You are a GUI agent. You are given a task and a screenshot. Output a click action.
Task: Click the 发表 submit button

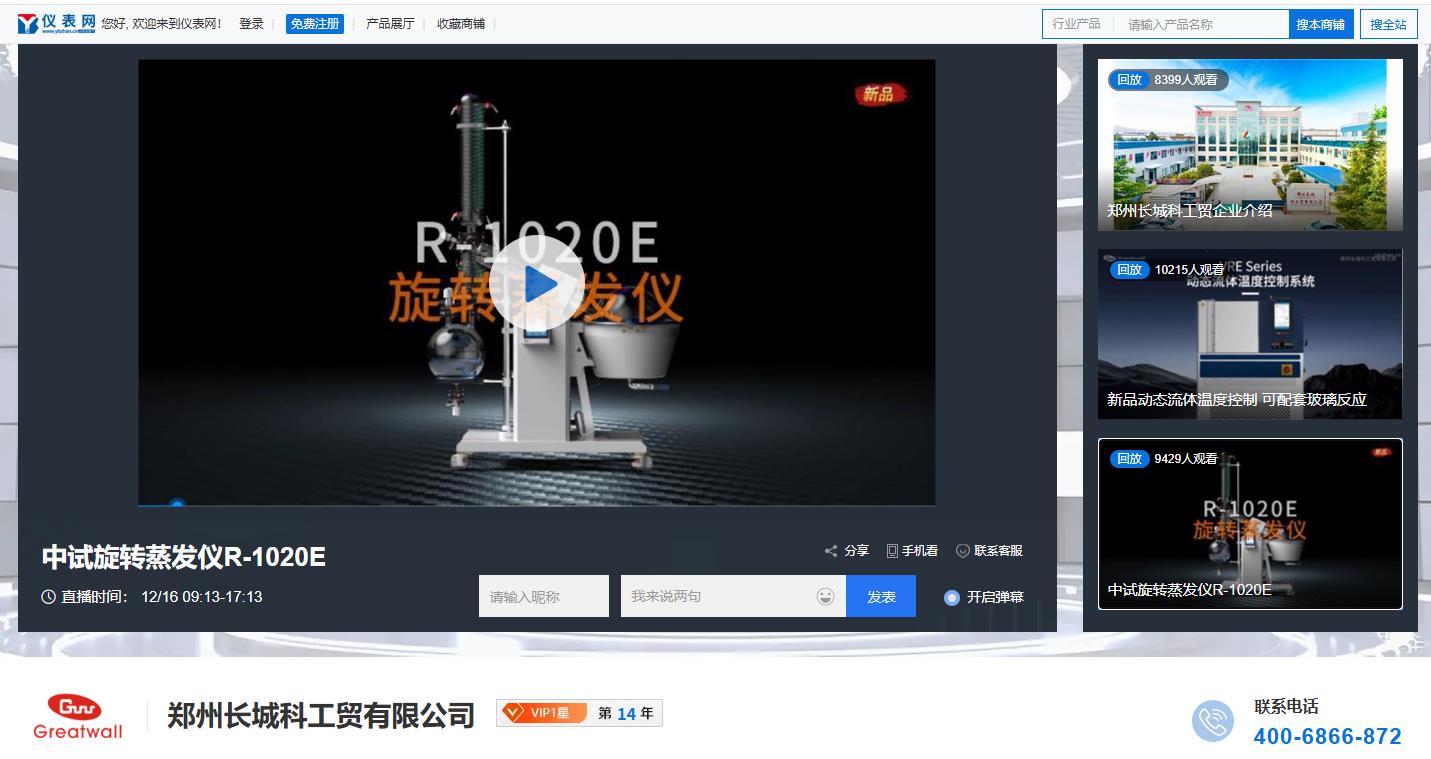(x=881, y=596)
